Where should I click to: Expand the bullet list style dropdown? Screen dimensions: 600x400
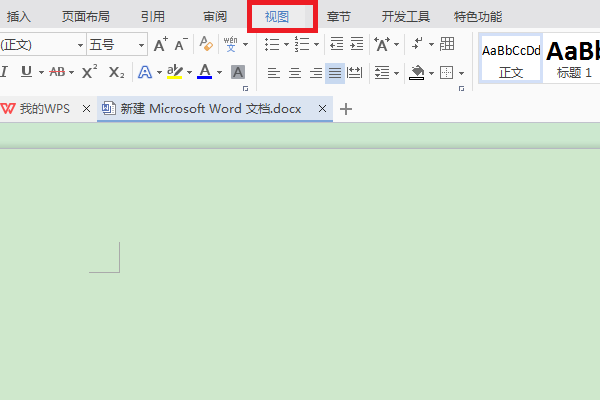(x=286, y=45)
